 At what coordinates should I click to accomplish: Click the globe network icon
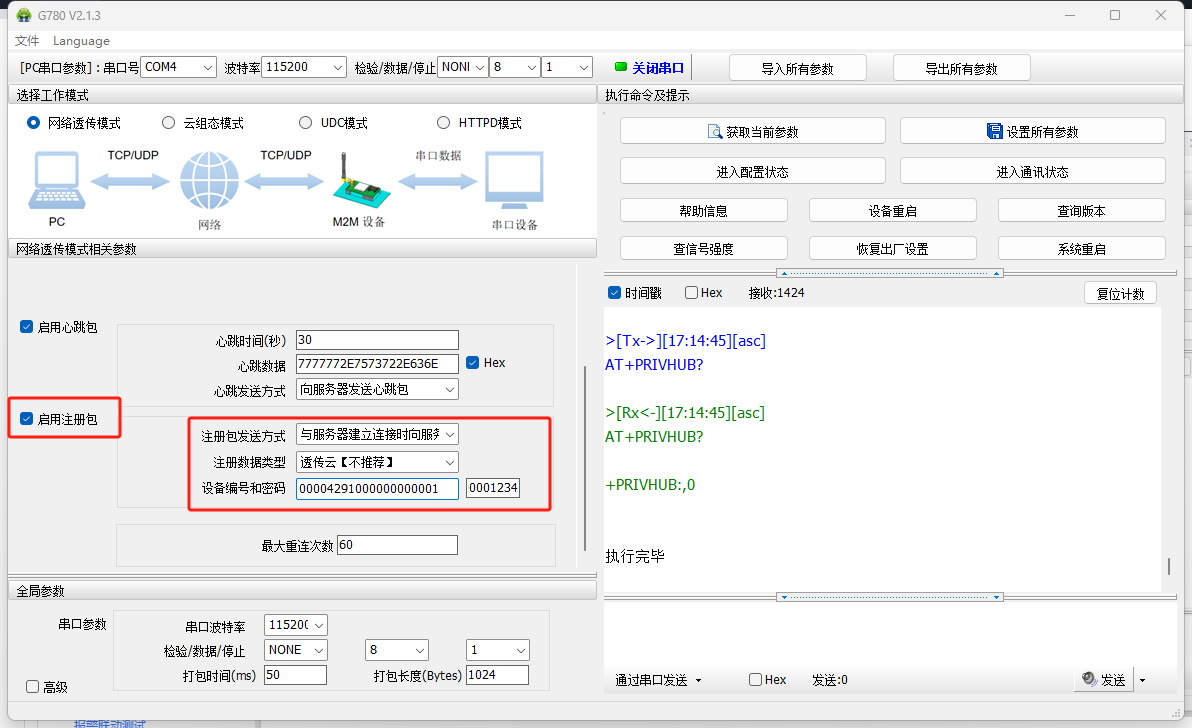coord(209,182)
